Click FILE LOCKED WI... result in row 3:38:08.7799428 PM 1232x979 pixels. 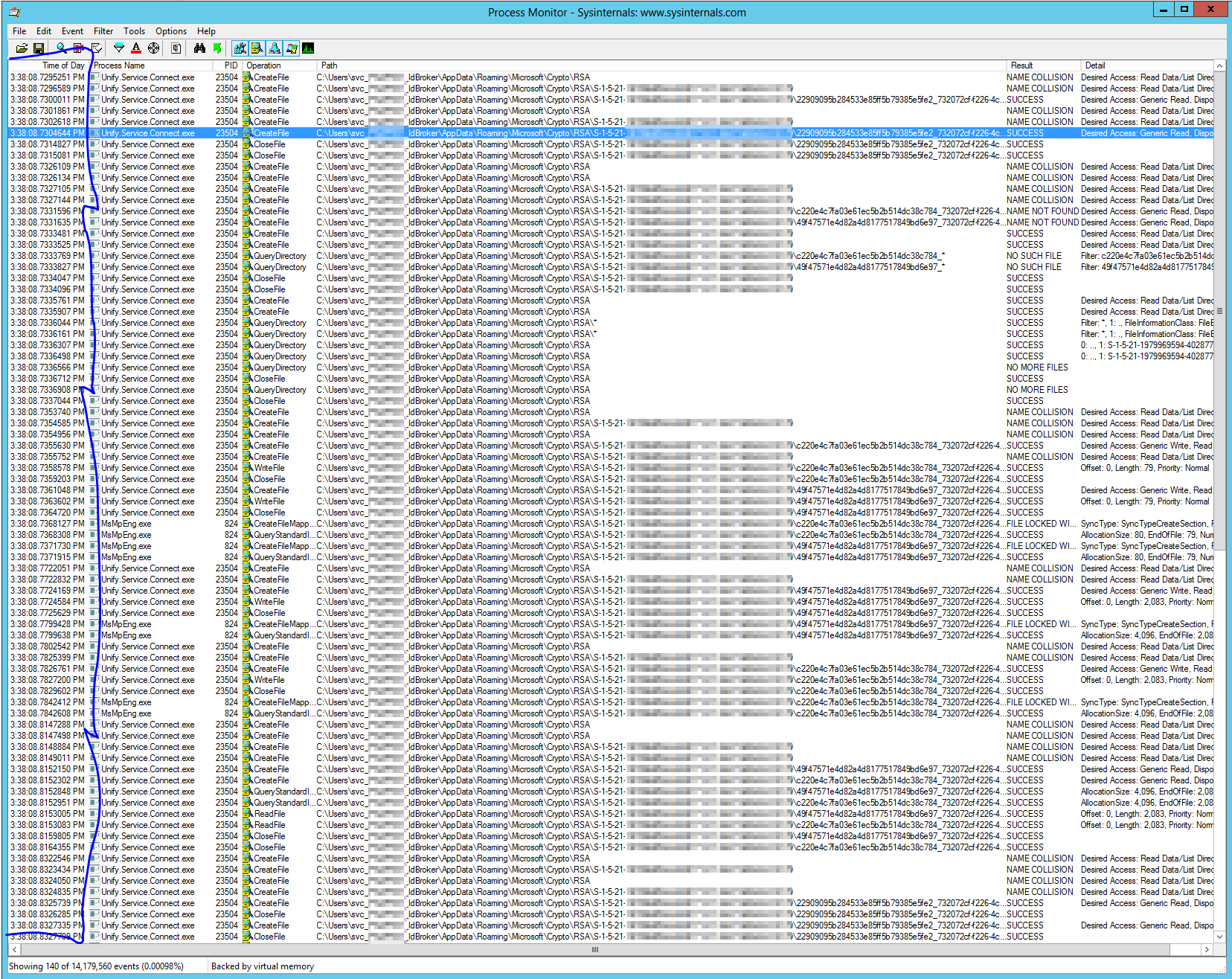click(x=1042, y=624)
